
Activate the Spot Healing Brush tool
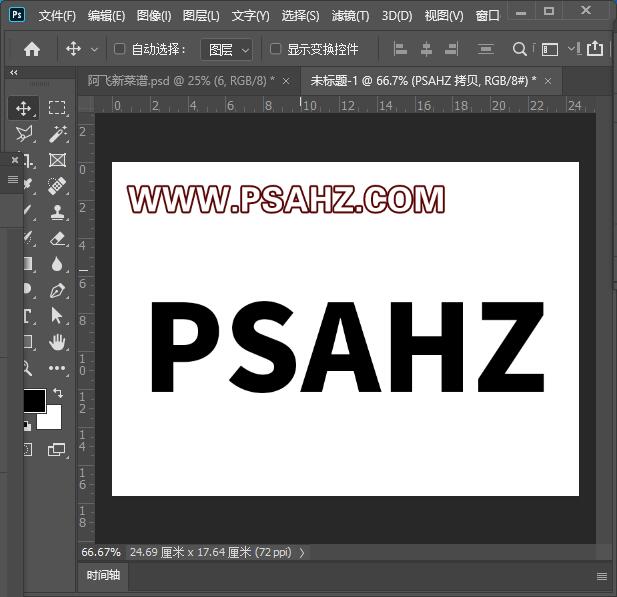pos(57,186)
